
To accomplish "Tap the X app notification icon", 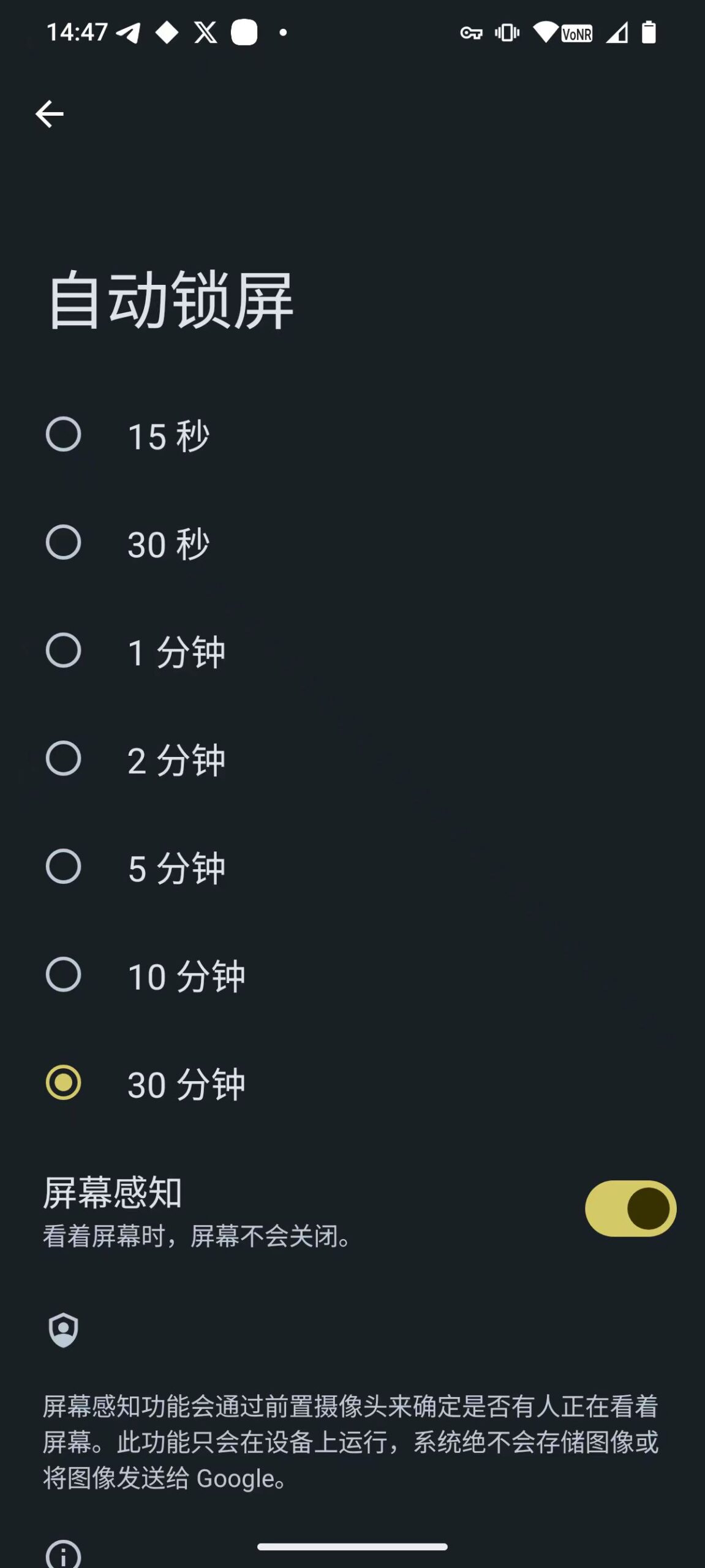I will [205, 32].
